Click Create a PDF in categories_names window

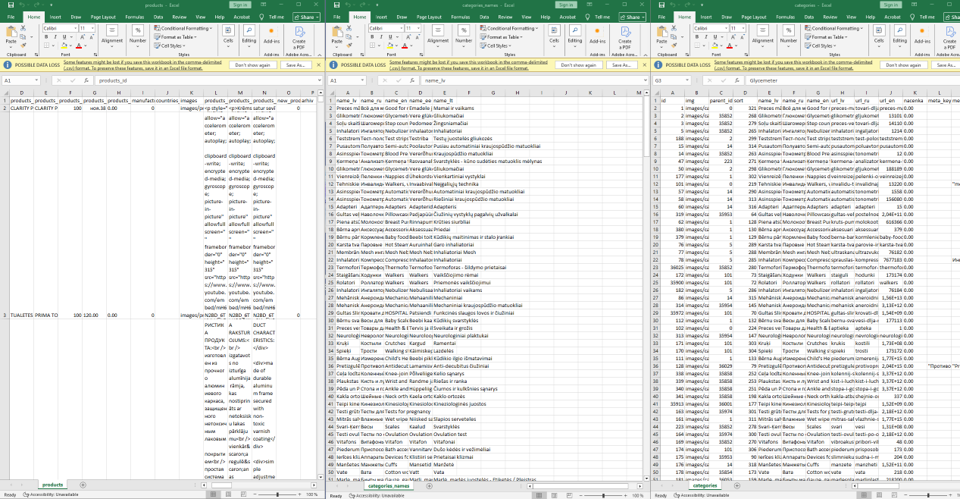pos(625,37)
